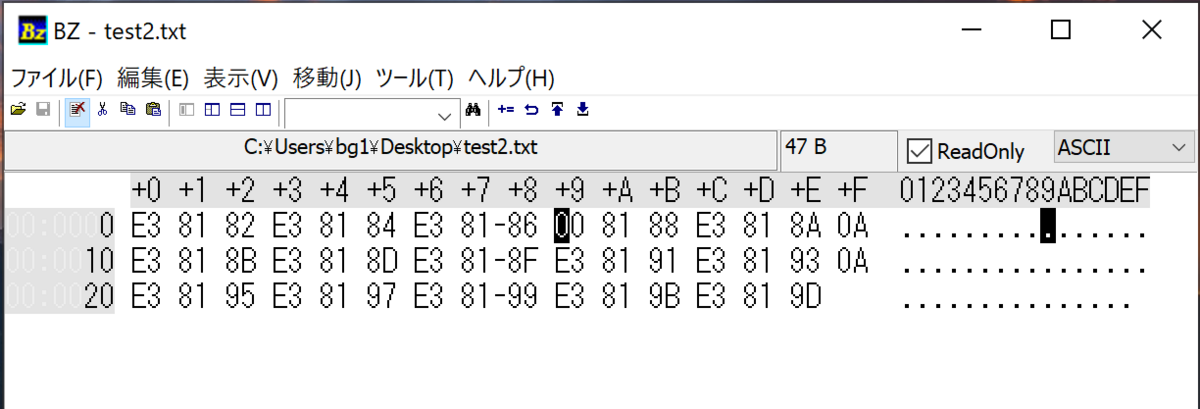The width and height of the screenshot is (1200, 409).
Task: Select byte 8D in the hex dump
Action: [x=381, y=263]
